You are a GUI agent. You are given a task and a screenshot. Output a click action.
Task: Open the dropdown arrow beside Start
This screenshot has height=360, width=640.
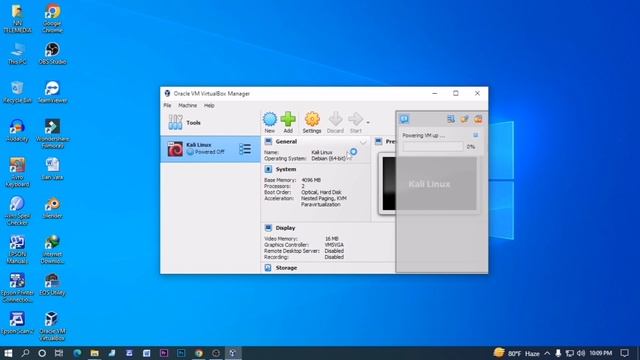click(x=368, y=122)
